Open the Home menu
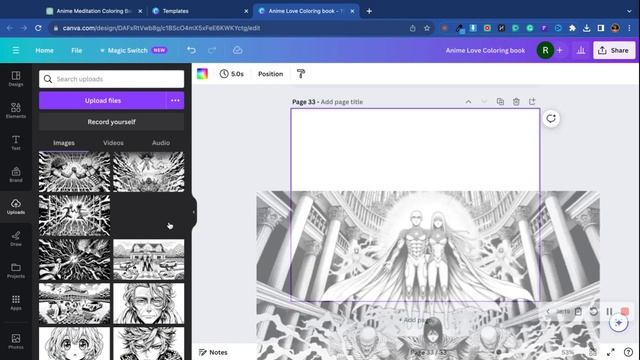Screen dimensions: 640x360 (44, 50)
